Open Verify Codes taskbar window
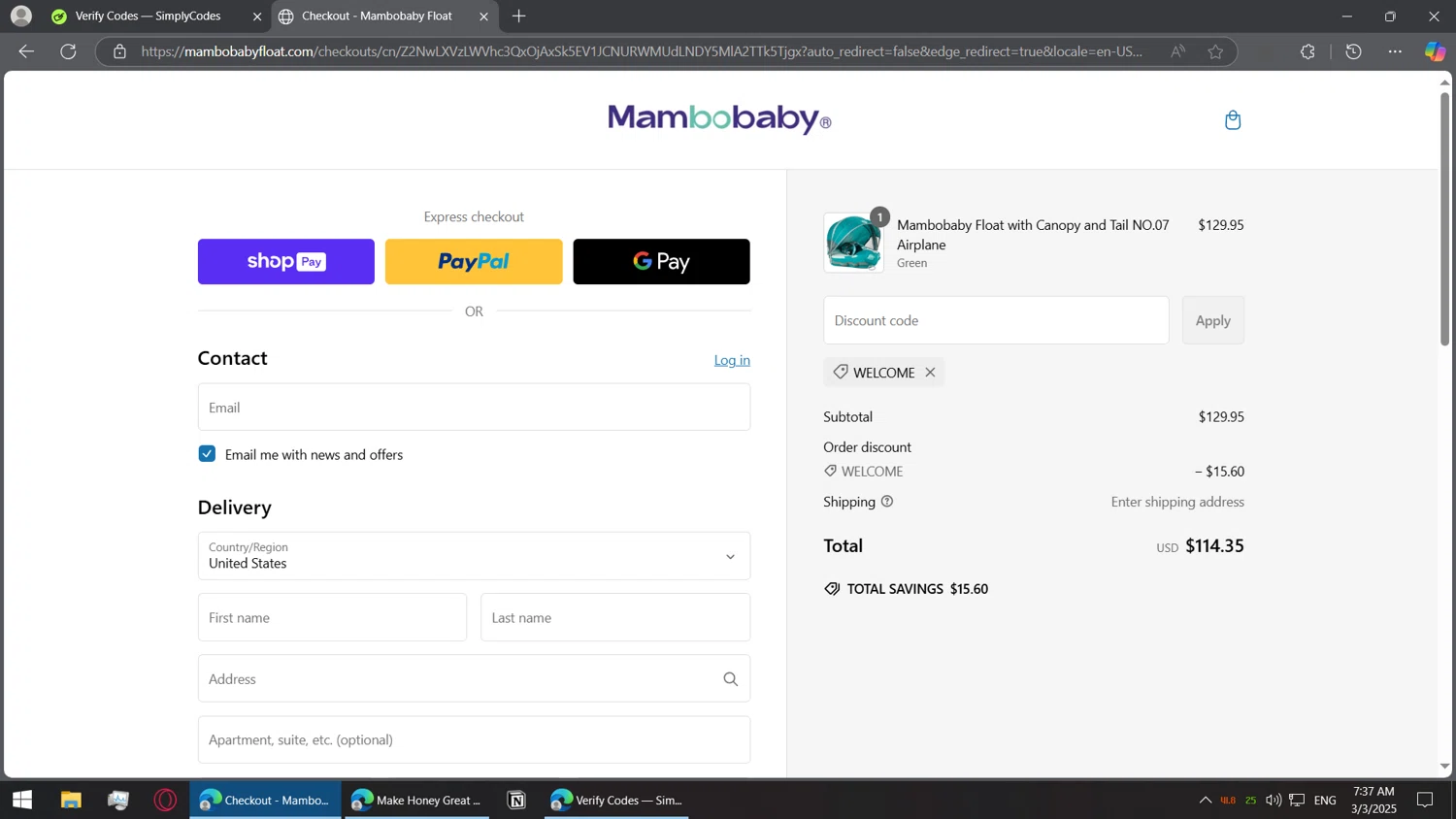This screenshot has height=819, width=1456. 616,800
